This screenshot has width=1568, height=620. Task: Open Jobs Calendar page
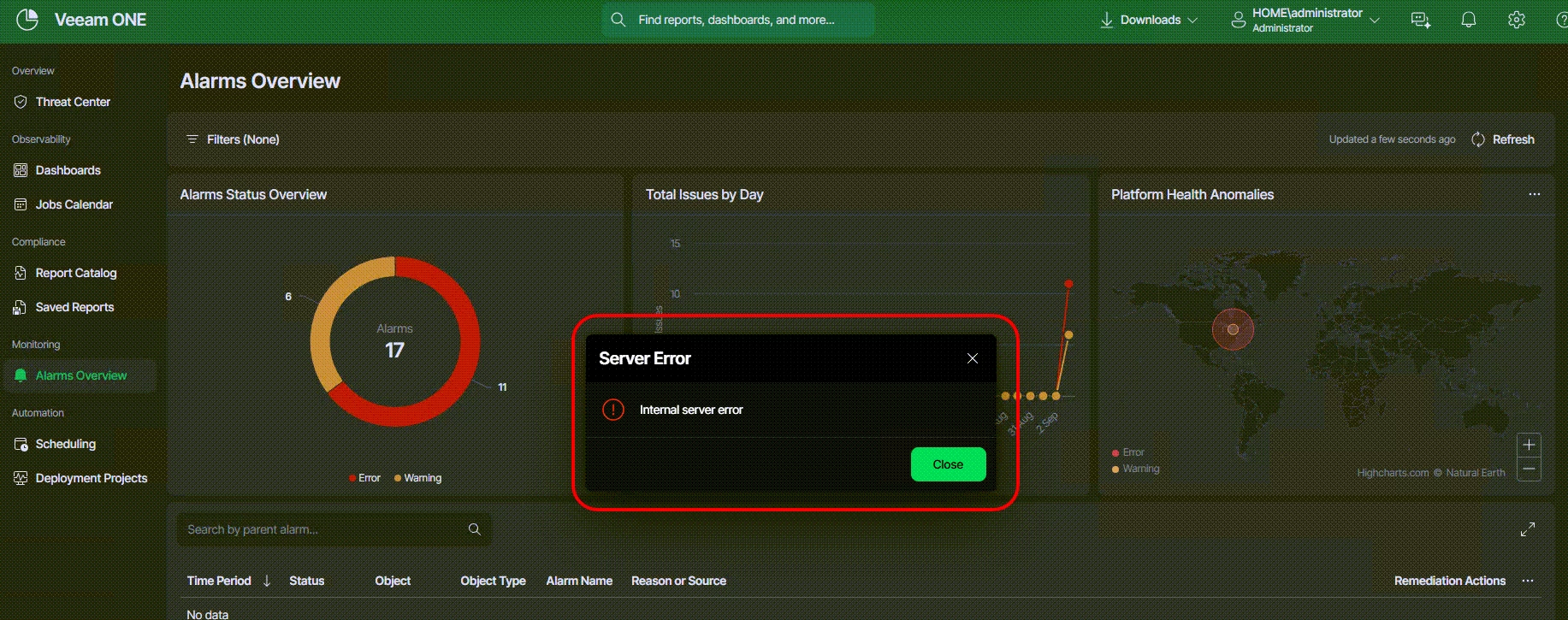point(74,204)
